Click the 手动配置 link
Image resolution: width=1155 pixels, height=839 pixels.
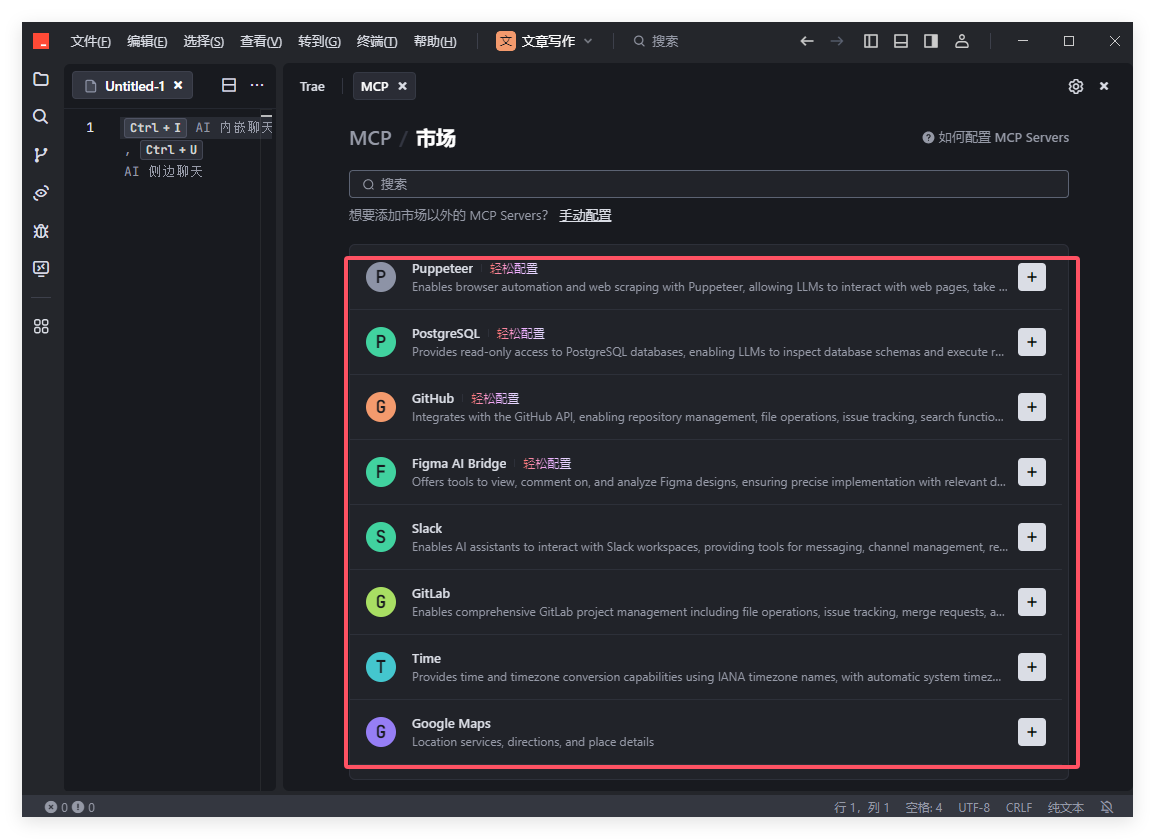(585, 215)
